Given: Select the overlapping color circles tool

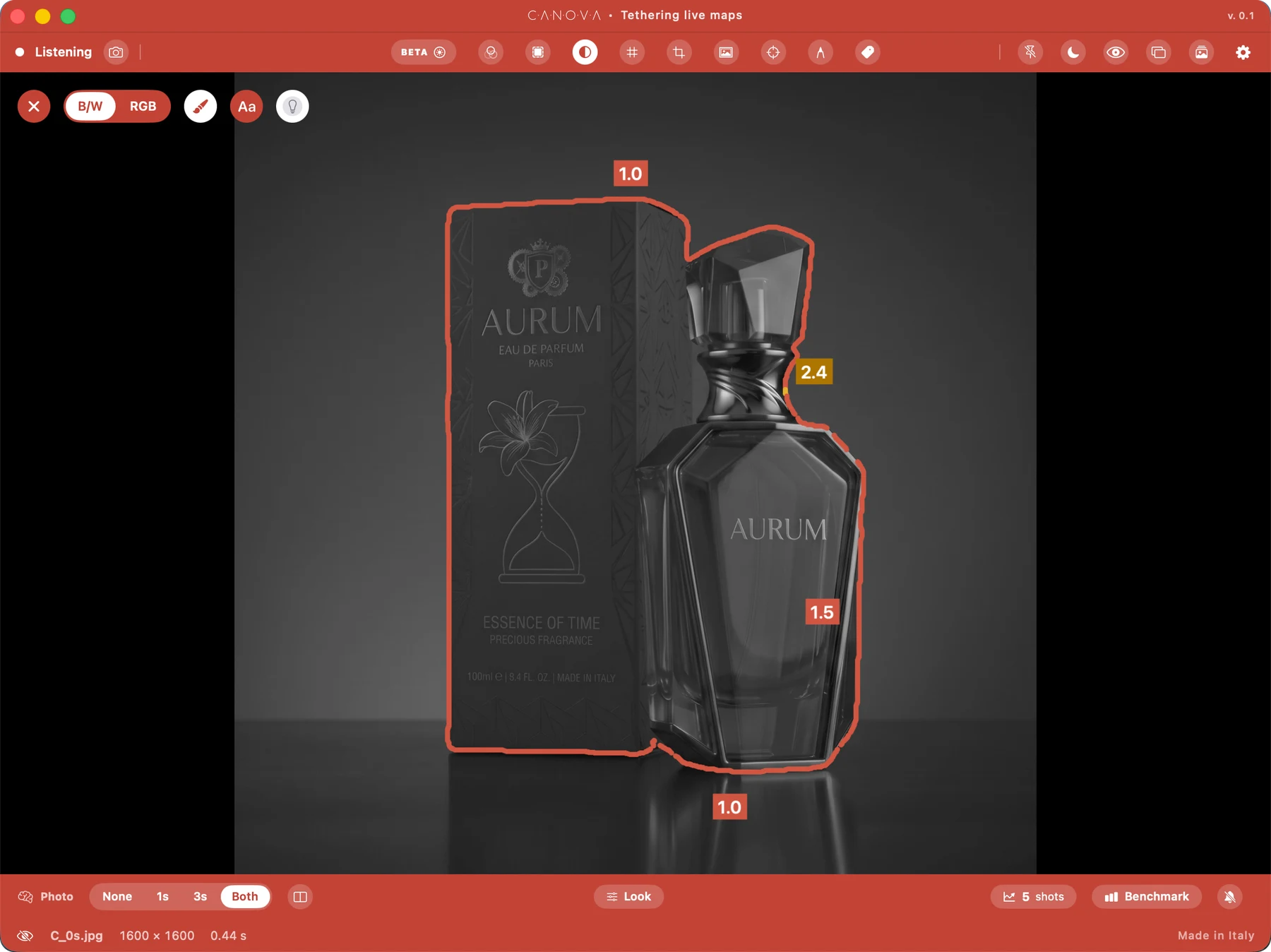Looking at the screenshot, I should tap(491, 52).
